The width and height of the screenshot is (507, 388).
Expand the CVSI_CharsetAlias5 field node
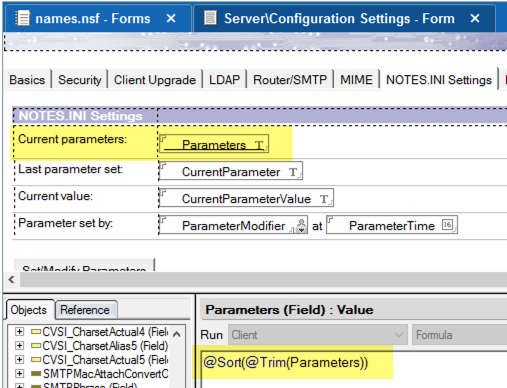coord(19,346)
